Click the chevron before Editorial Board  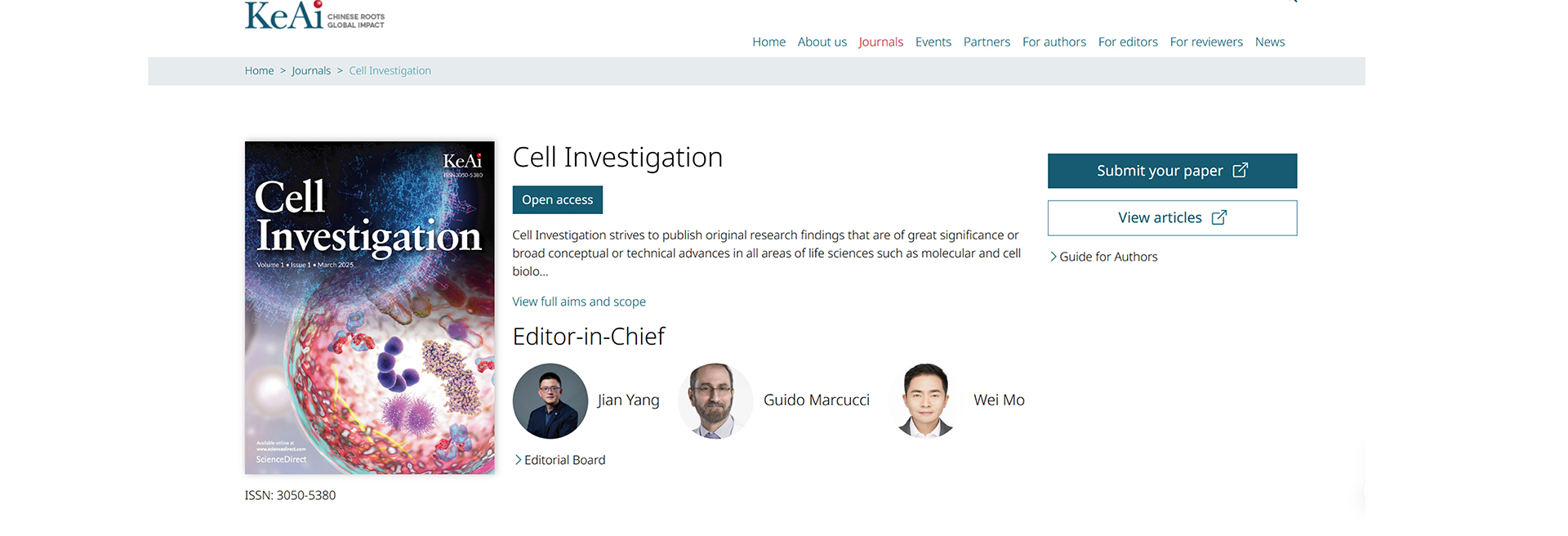point(518,460)
